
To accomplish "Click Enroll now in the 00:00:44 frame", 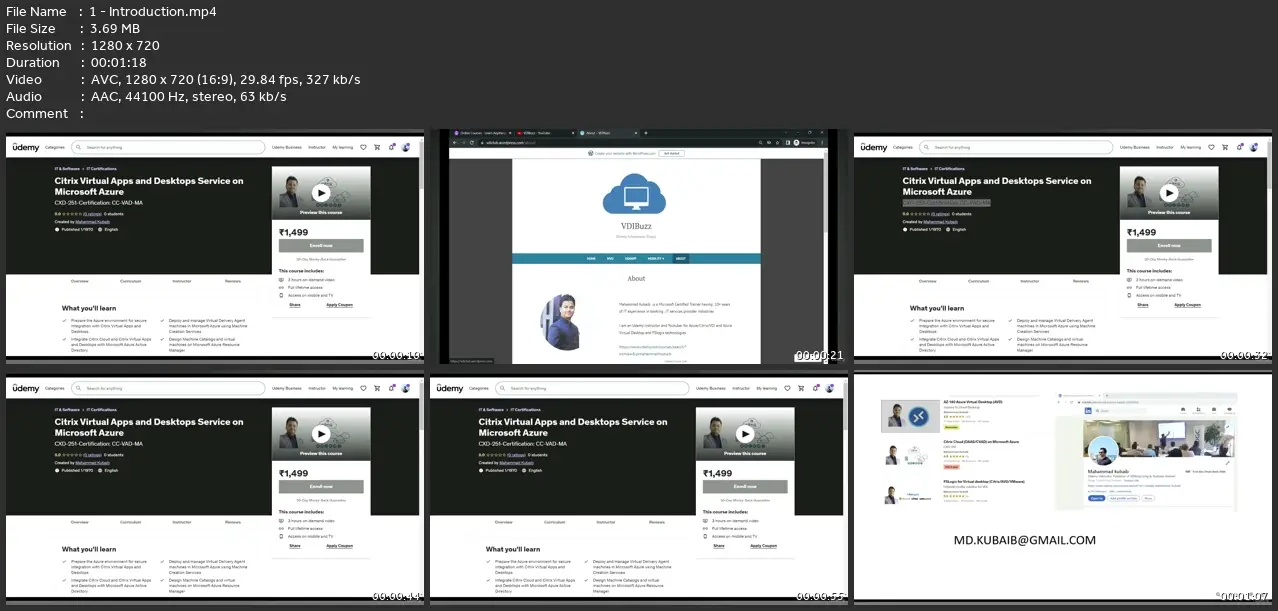I will coord(321,486).
